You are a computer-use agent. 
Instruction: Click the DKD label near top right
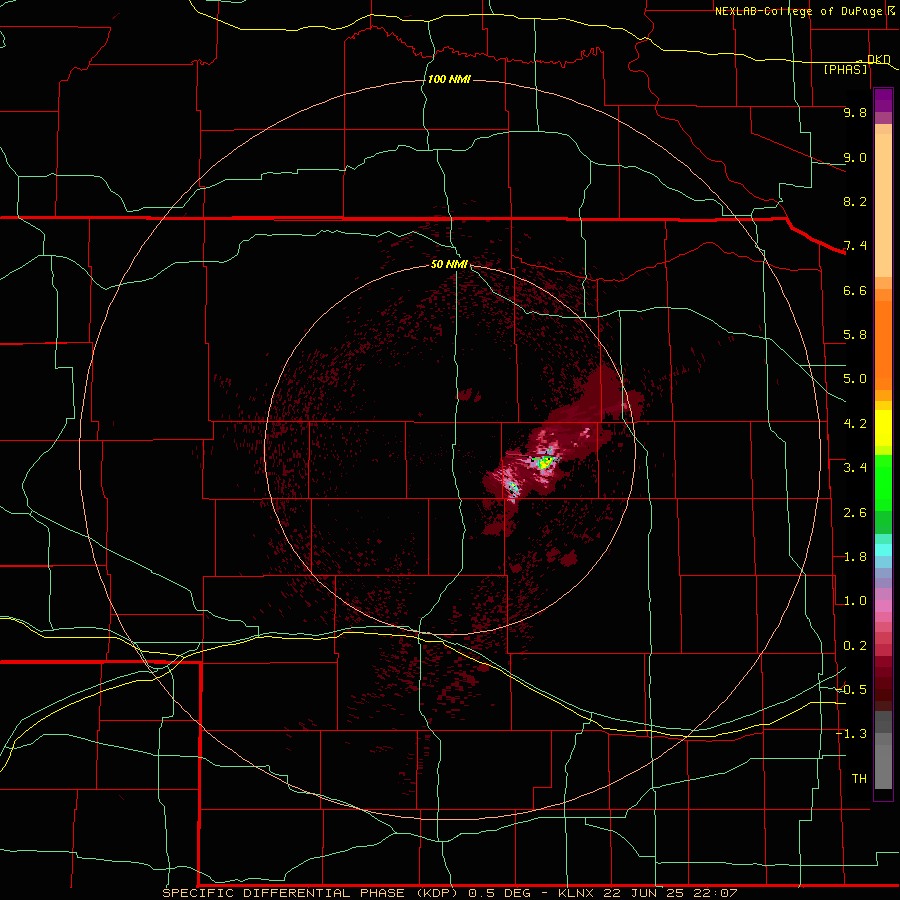tap(879, 59)
